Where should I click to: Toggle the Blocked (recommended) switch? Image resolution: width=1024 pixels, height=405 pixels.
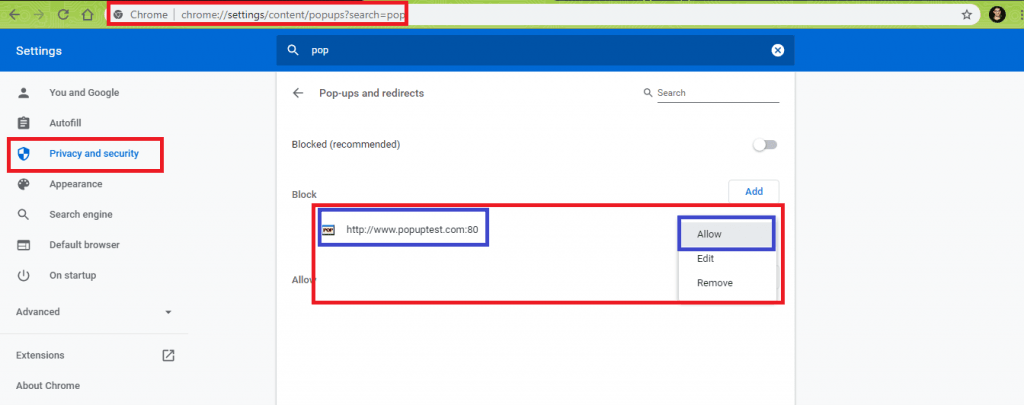coord(765,144)
